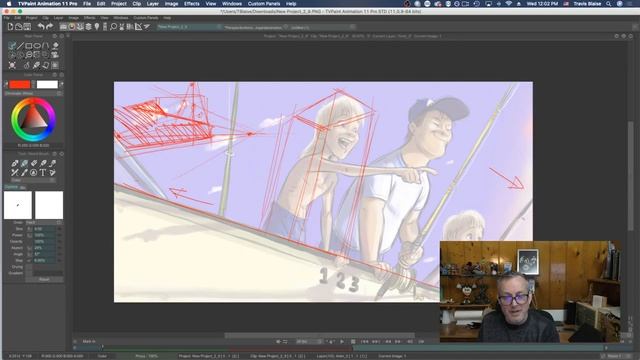Click the Open Project folder icon
Screen dimensions: 640x360
point(19,27)
